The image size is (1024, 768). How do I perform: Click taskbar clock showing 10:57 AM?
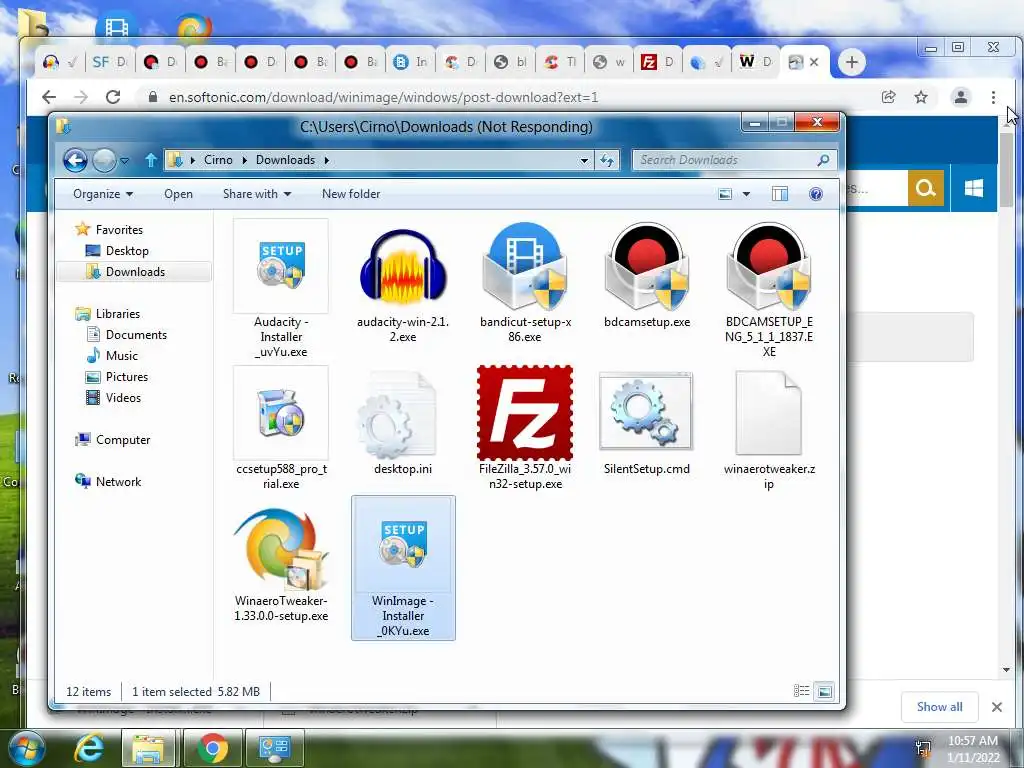point(972,749)
